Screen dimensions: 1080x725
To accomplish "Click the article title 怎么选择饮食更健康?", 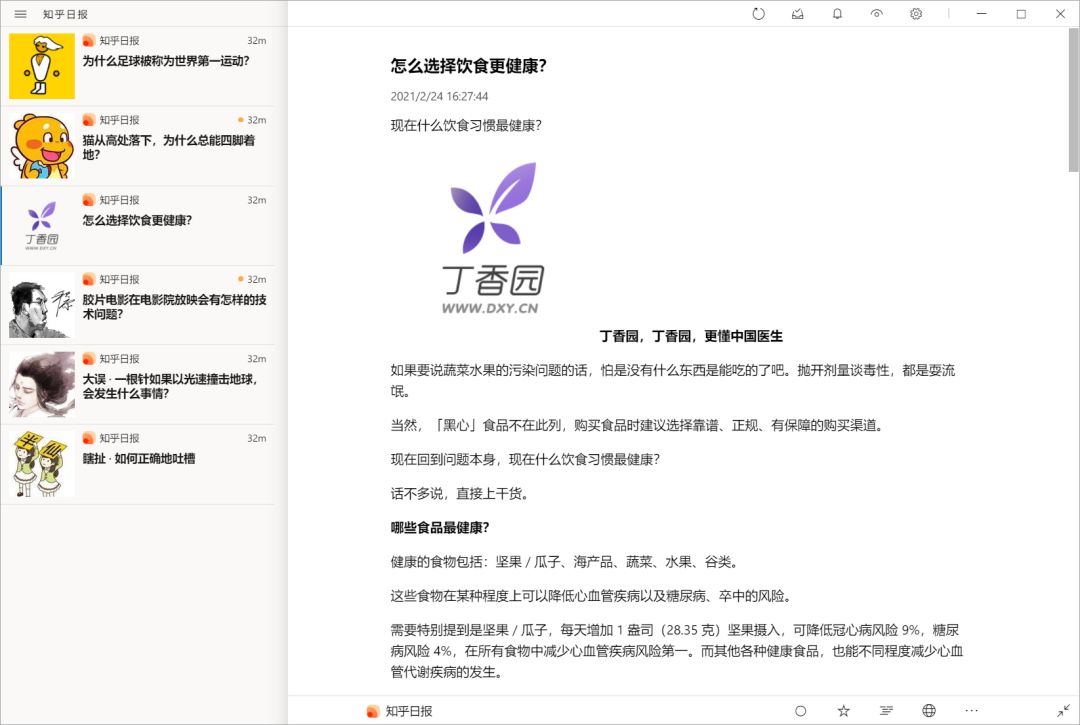I will (468, 66).
